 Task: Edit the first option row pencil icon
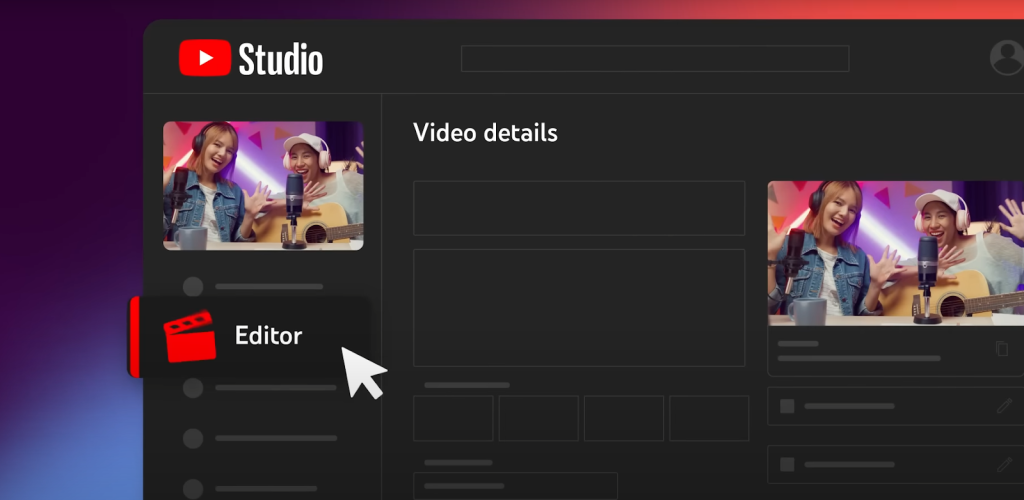tap(1004, 406)
